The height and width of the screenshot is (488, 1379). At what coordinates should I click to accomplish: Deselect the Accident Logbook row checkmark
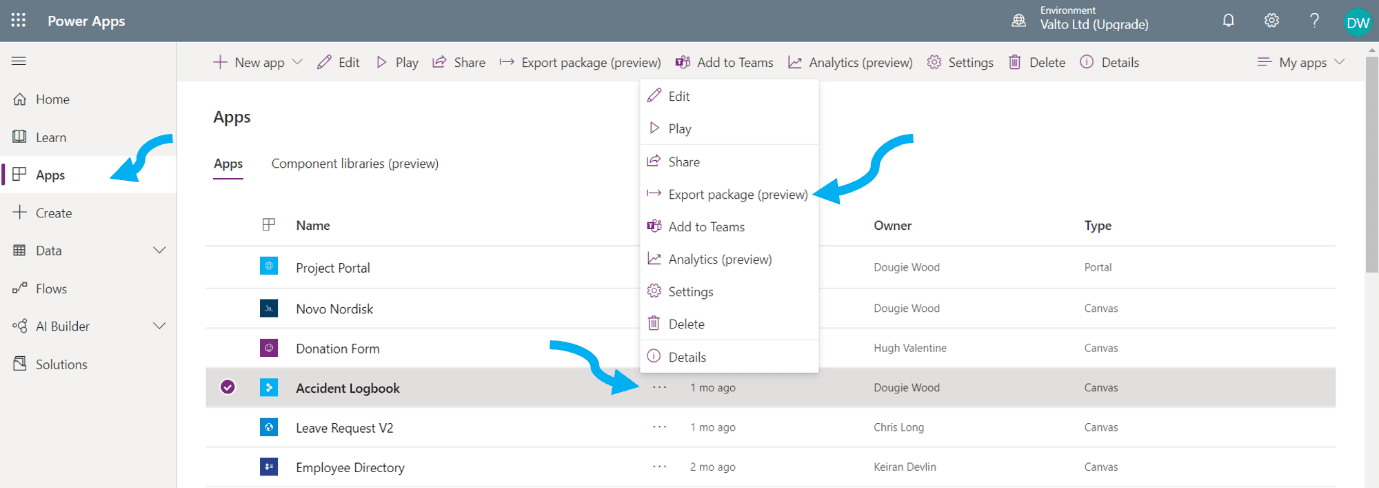pyautogui.click(x=227, y=387)
